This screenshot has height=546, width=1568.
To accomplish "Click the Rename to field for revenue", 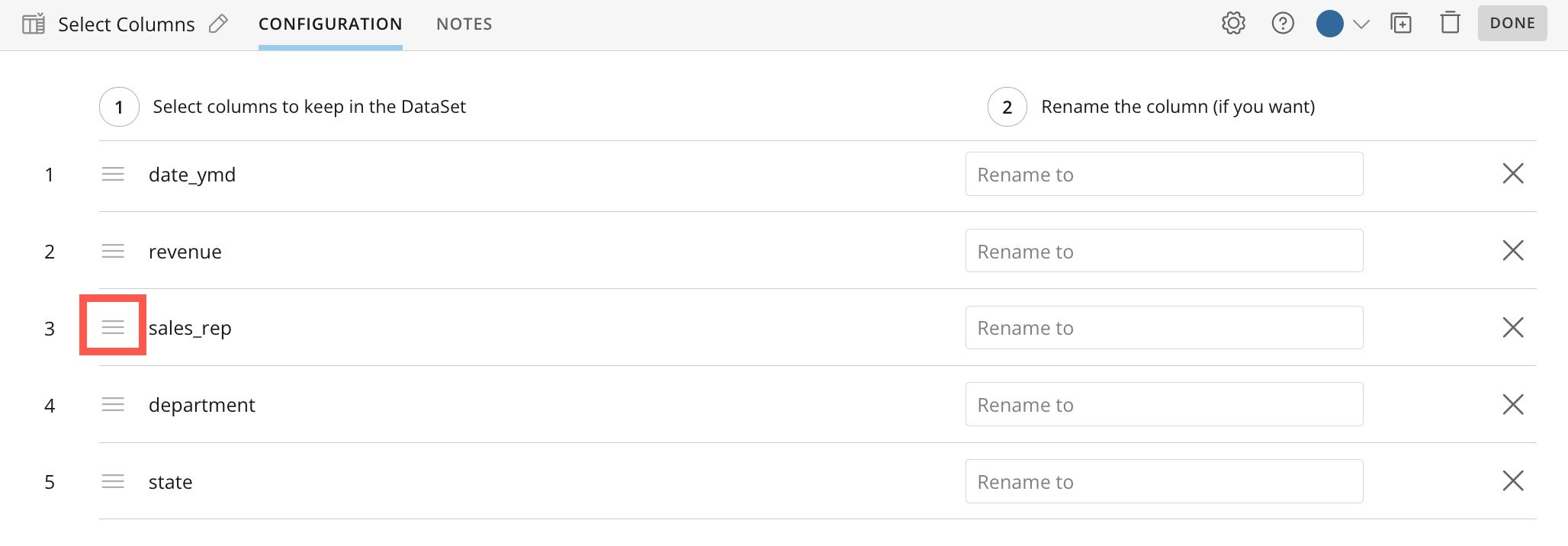I will (x=1164, y=251).
